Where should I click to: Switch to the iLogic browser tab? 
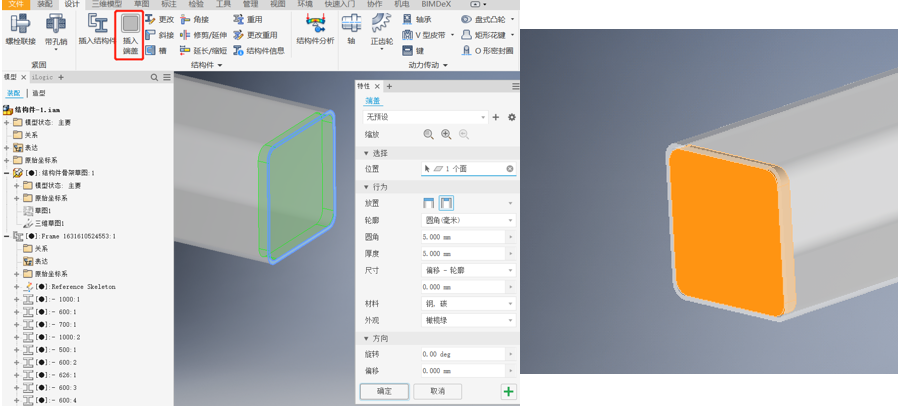pyautogui.click(x=42, y=77)
